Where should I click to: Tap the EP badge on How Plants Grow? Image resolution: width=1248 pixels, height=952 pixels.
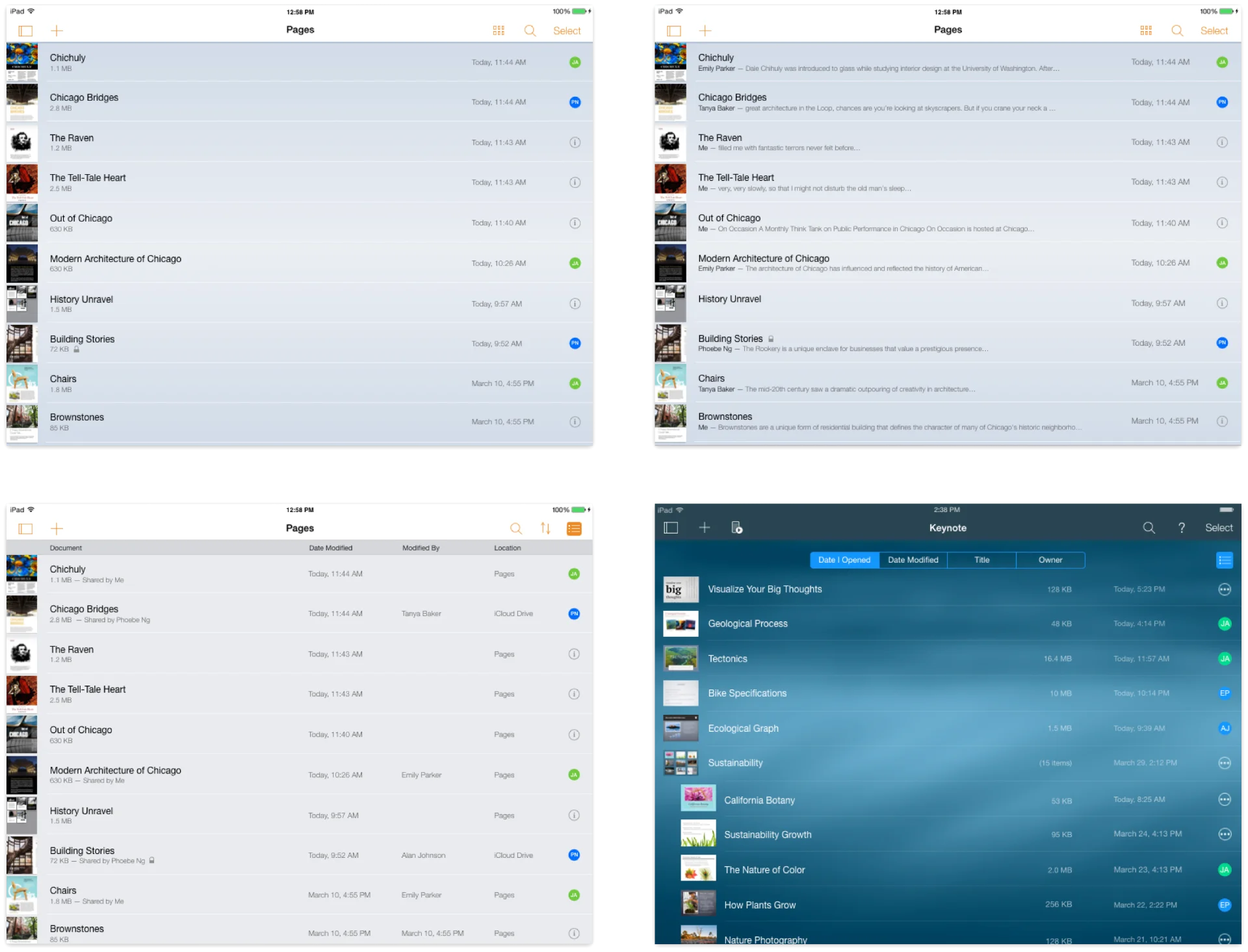1224,905
